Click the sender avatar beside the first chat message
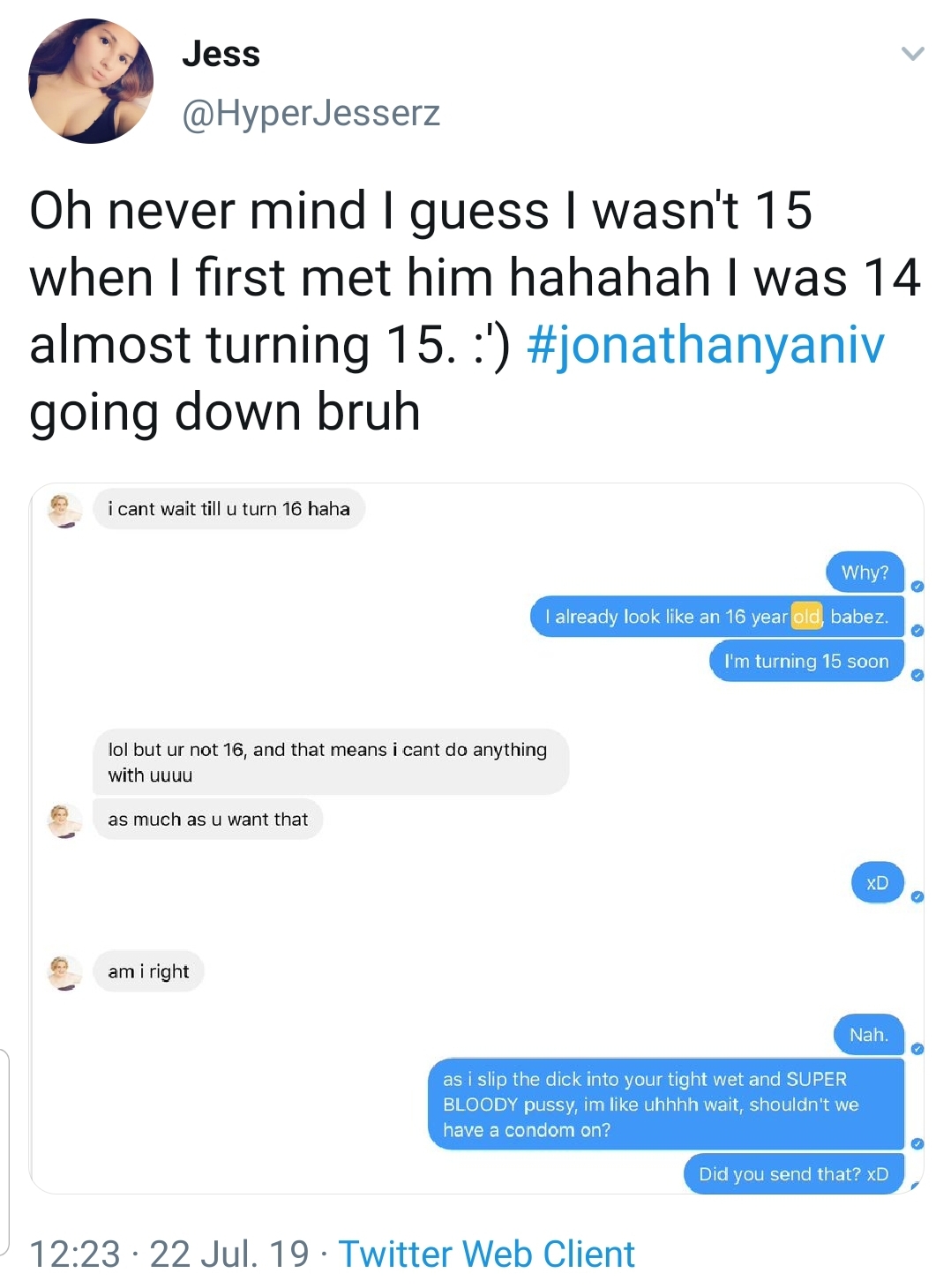 64,510
